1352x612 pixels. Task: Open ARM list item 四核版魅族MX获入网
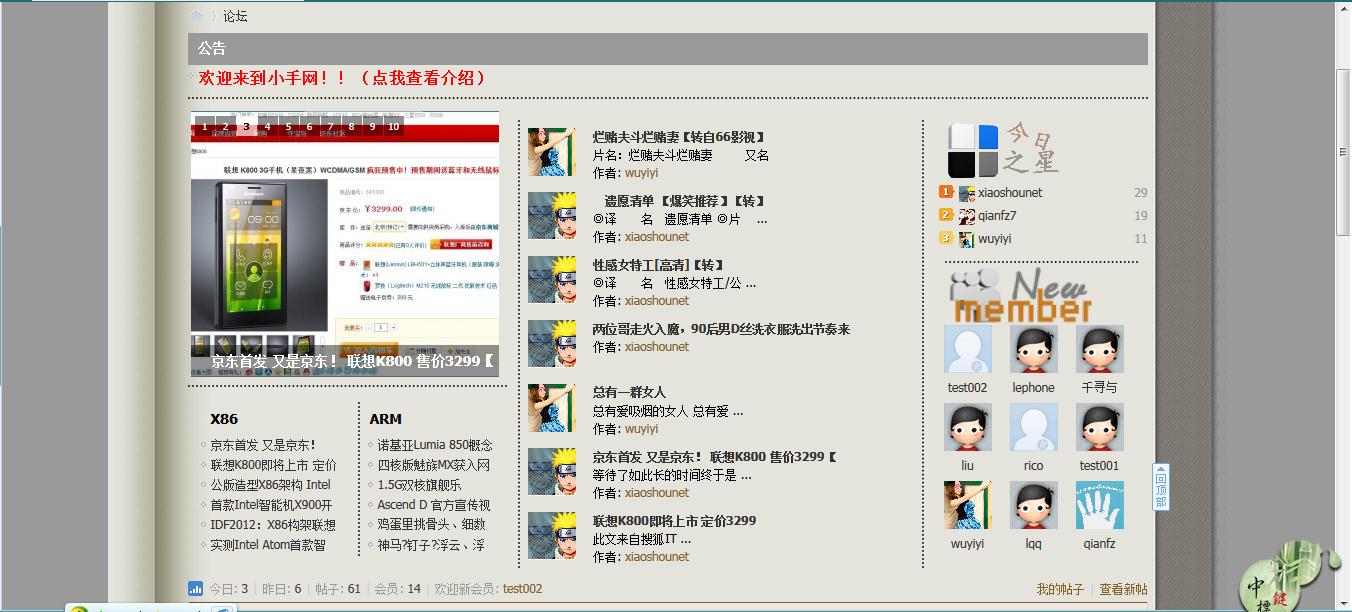434,465
